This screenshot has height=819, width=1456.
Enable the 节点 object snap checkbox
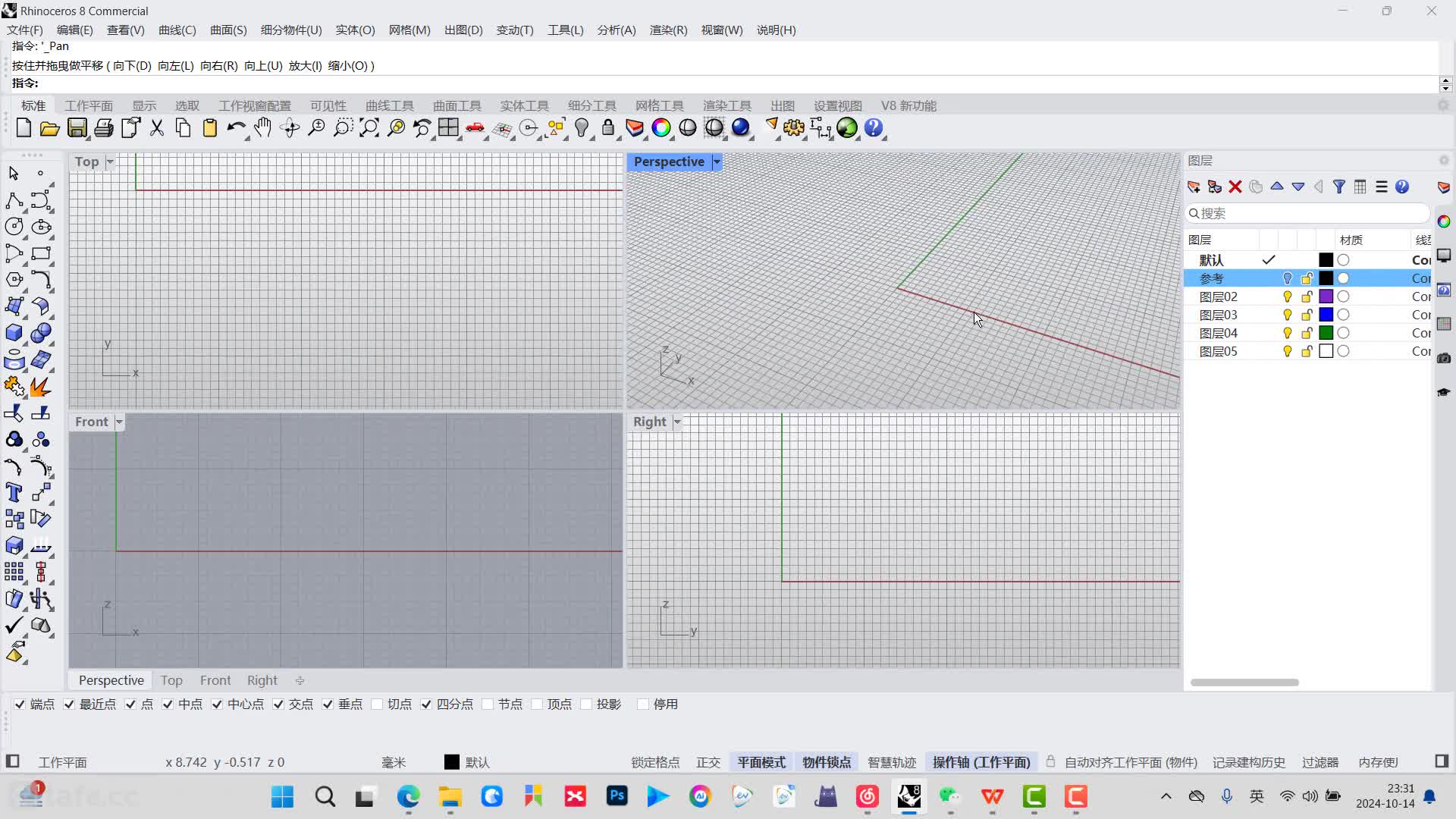[488, 704]
